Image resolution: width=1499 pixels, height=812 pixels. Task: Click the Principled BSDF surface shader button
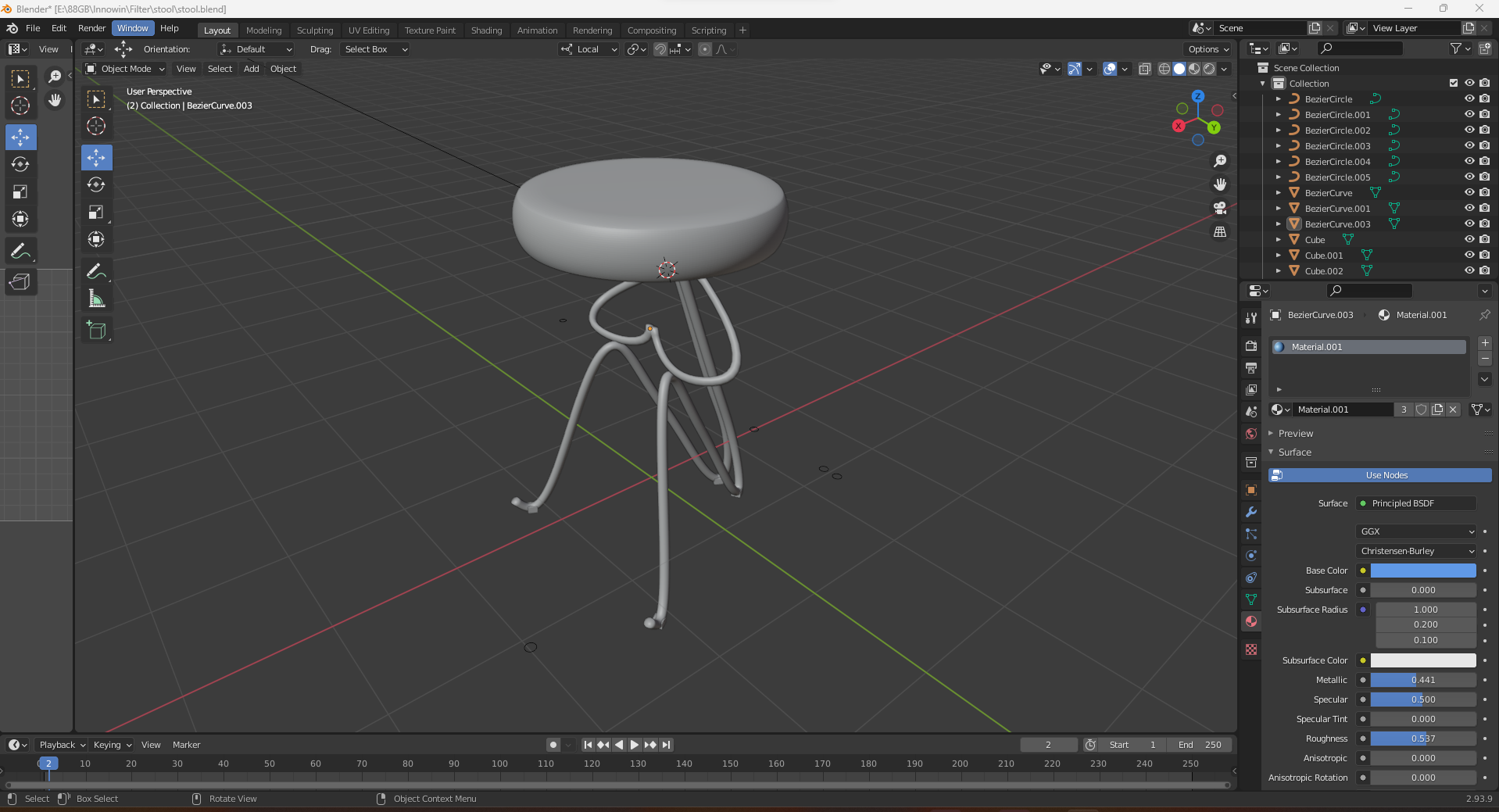[1416, 503]
